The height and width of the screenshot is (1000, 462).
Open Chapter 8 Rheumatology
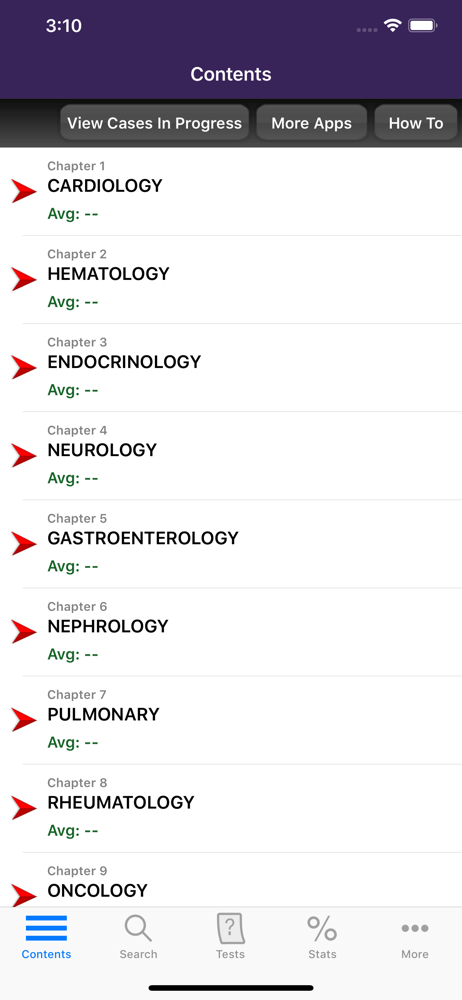pyautogui.click(x=231, y=808)
